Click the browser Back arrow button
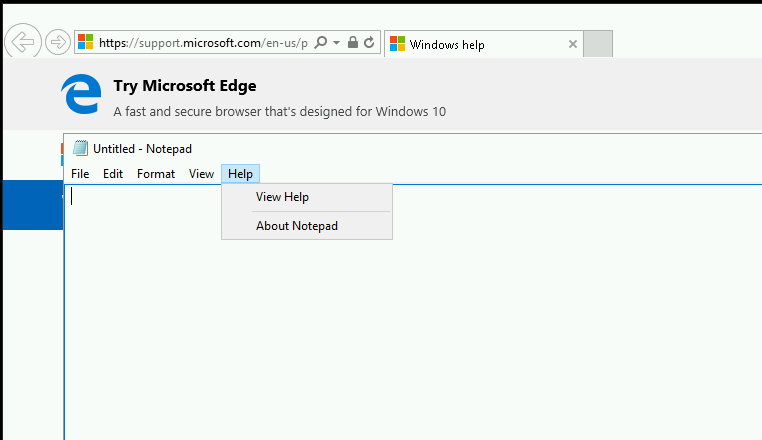This screenshot has width=762, height=440. point(23,41)
